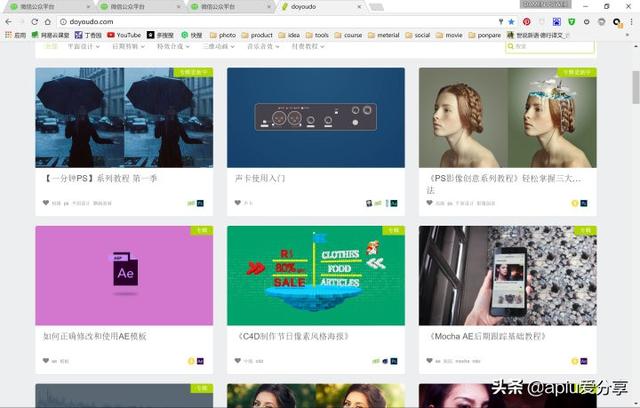Viewport: 640px width, 408px height.
Task: Like the 声卡使用入门 tutorial with heart
Action: coord(238,203)
